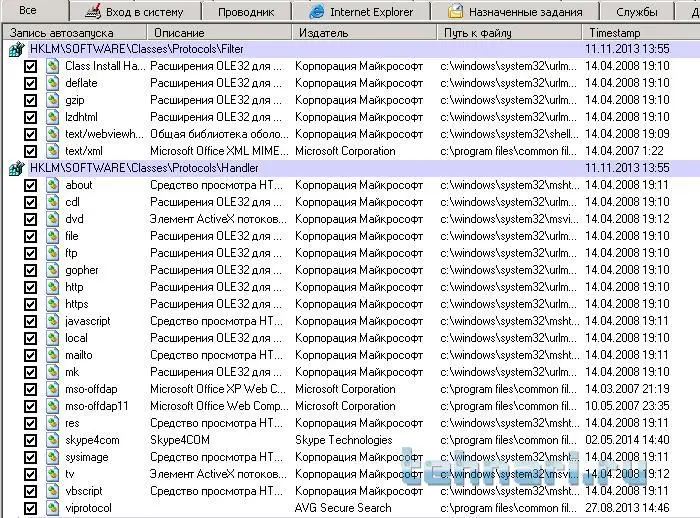The width and height of the screenshot is (700, 518).
Task: Uncheck the about handler checkbox
Action: click(30, 185)
